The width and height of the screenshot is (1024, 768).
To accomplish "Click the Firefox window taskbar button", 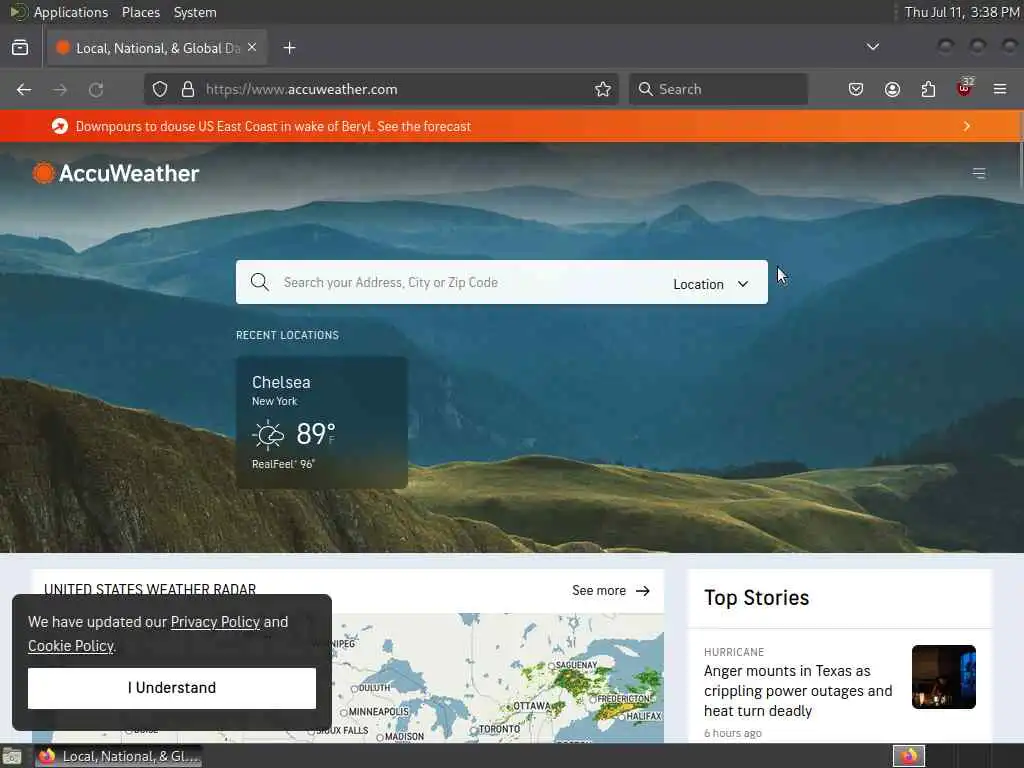I will [118, 756].
